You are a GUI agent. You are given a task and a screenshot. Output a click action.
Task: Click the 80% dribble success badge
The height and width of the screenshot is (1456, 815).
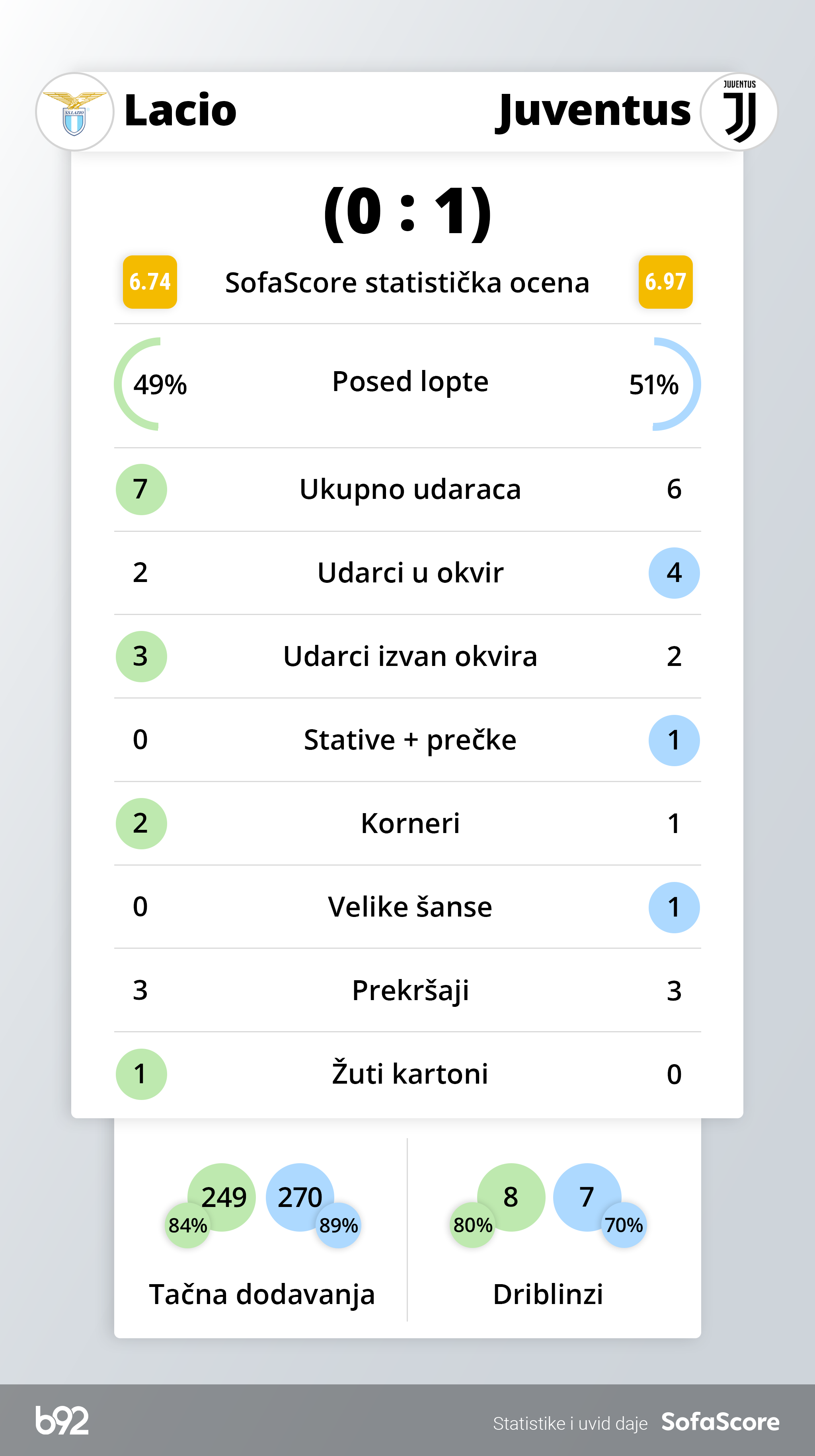click(x=472, y=1225)
